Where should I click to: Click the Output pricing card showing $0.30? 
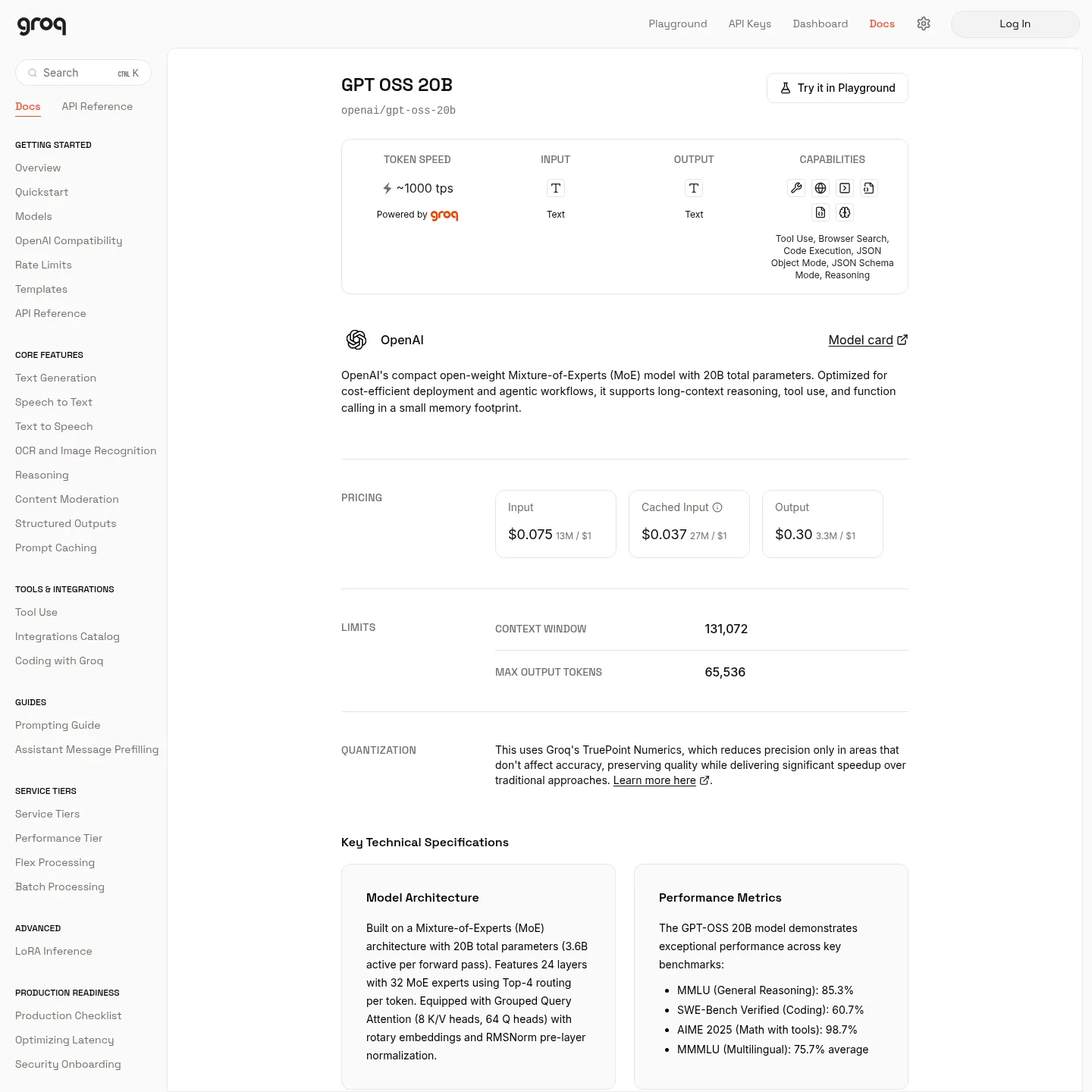823,524
